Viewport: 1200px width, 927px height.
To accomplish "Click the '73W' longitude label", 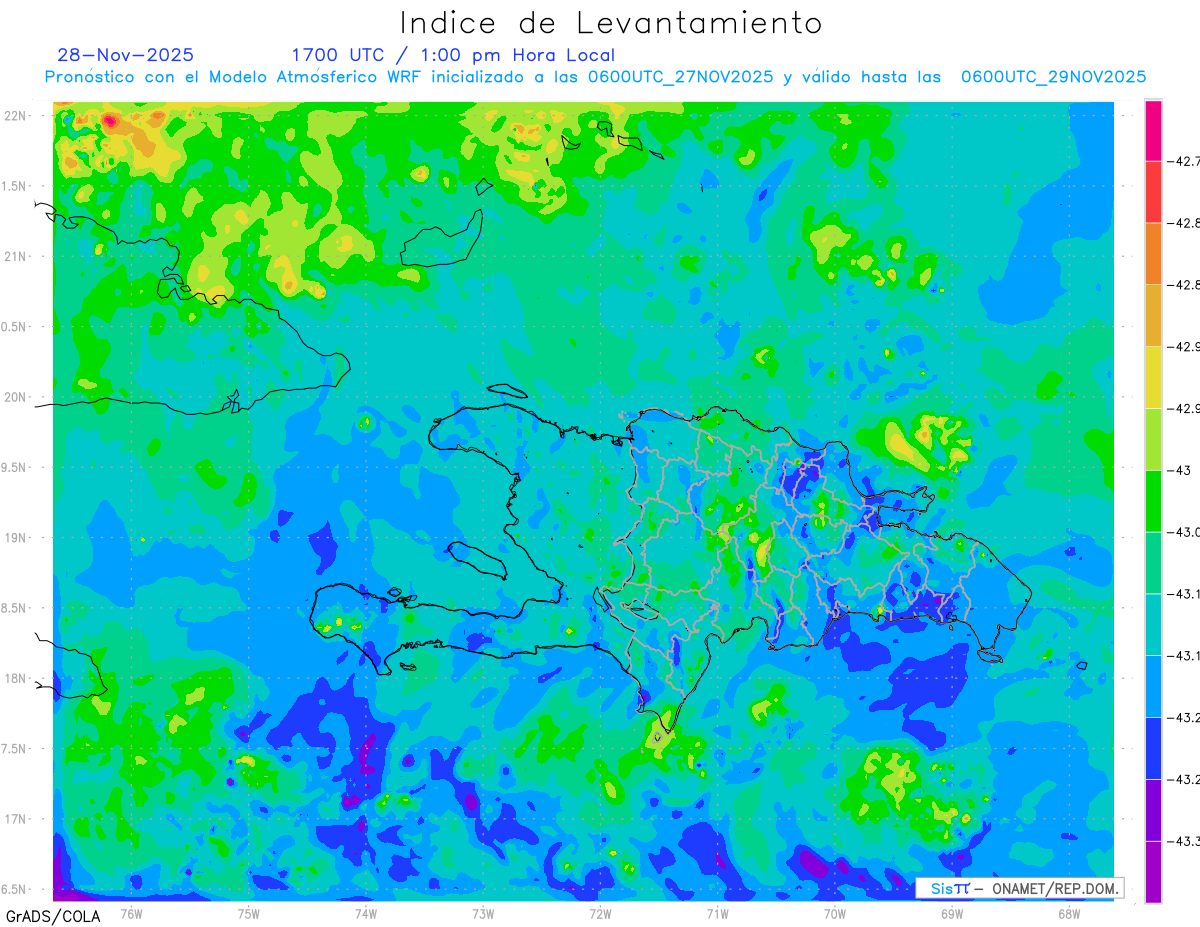I will point(483,913).
